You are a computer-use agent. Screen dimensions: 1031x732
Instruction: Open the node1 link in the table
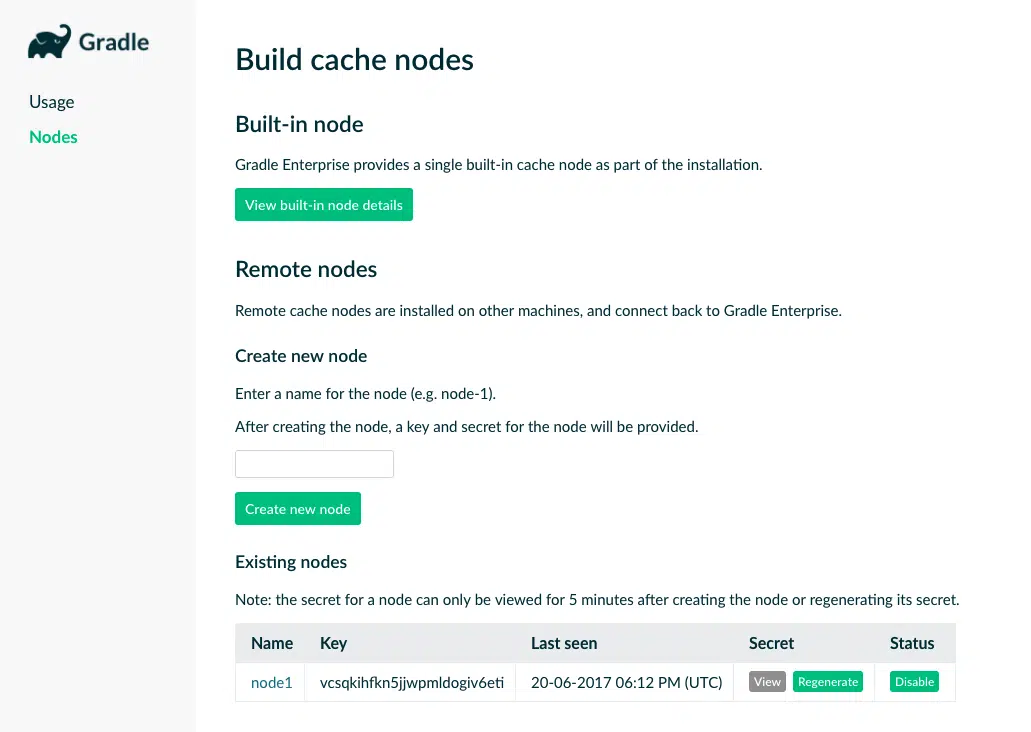[x=272, y=683]
